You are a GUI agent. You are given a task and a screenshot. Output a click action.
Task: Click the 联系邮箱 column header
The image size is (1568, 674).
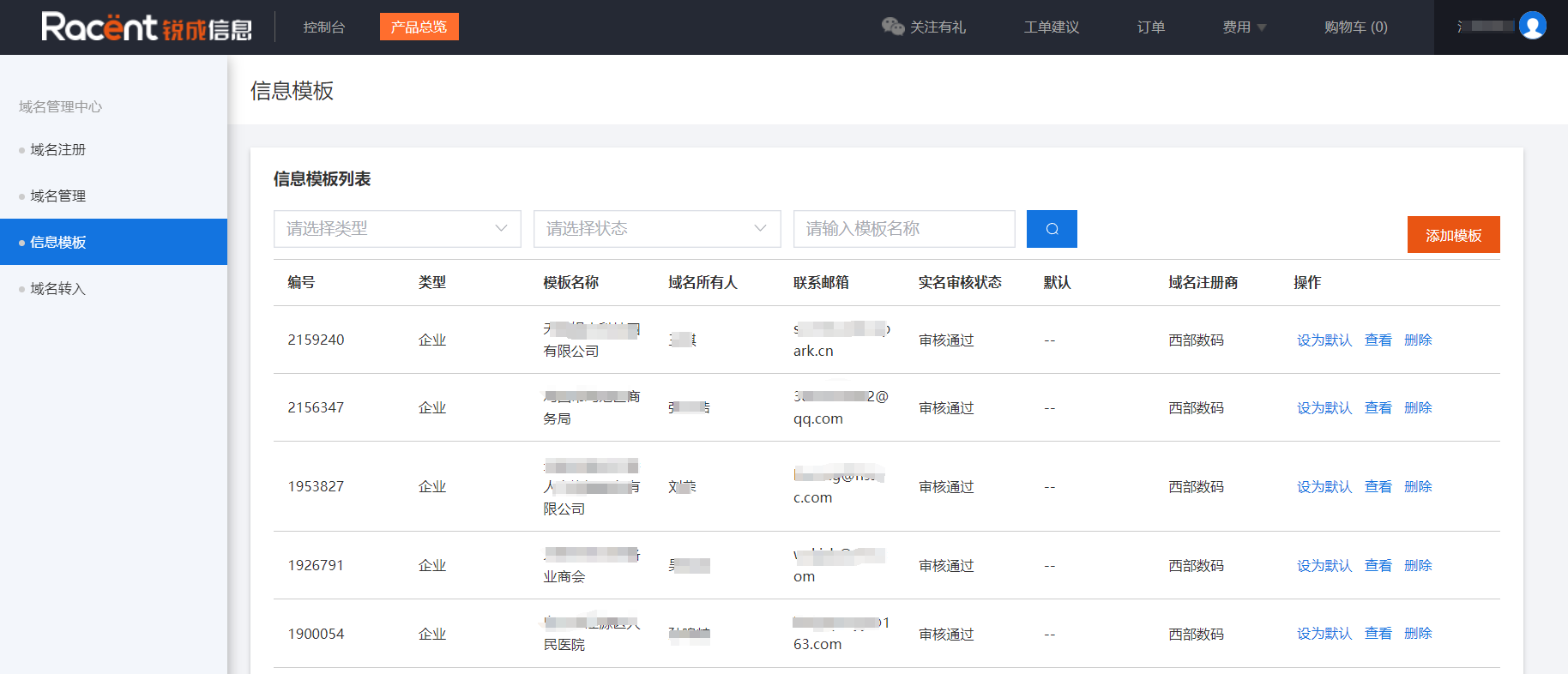[821, 282]
